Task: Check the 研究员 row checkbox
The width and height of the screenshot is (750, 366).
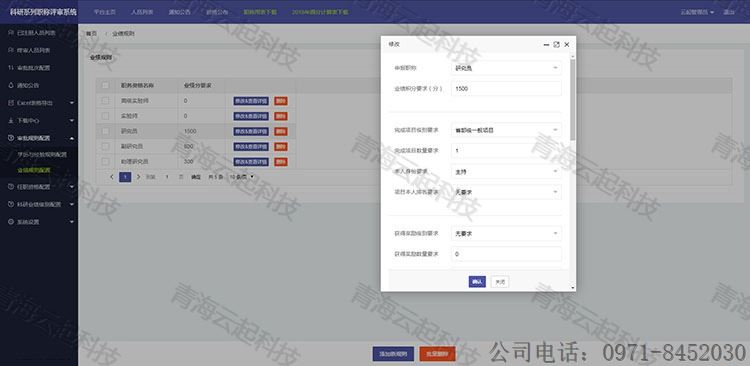Action: [x=105, y=131]
